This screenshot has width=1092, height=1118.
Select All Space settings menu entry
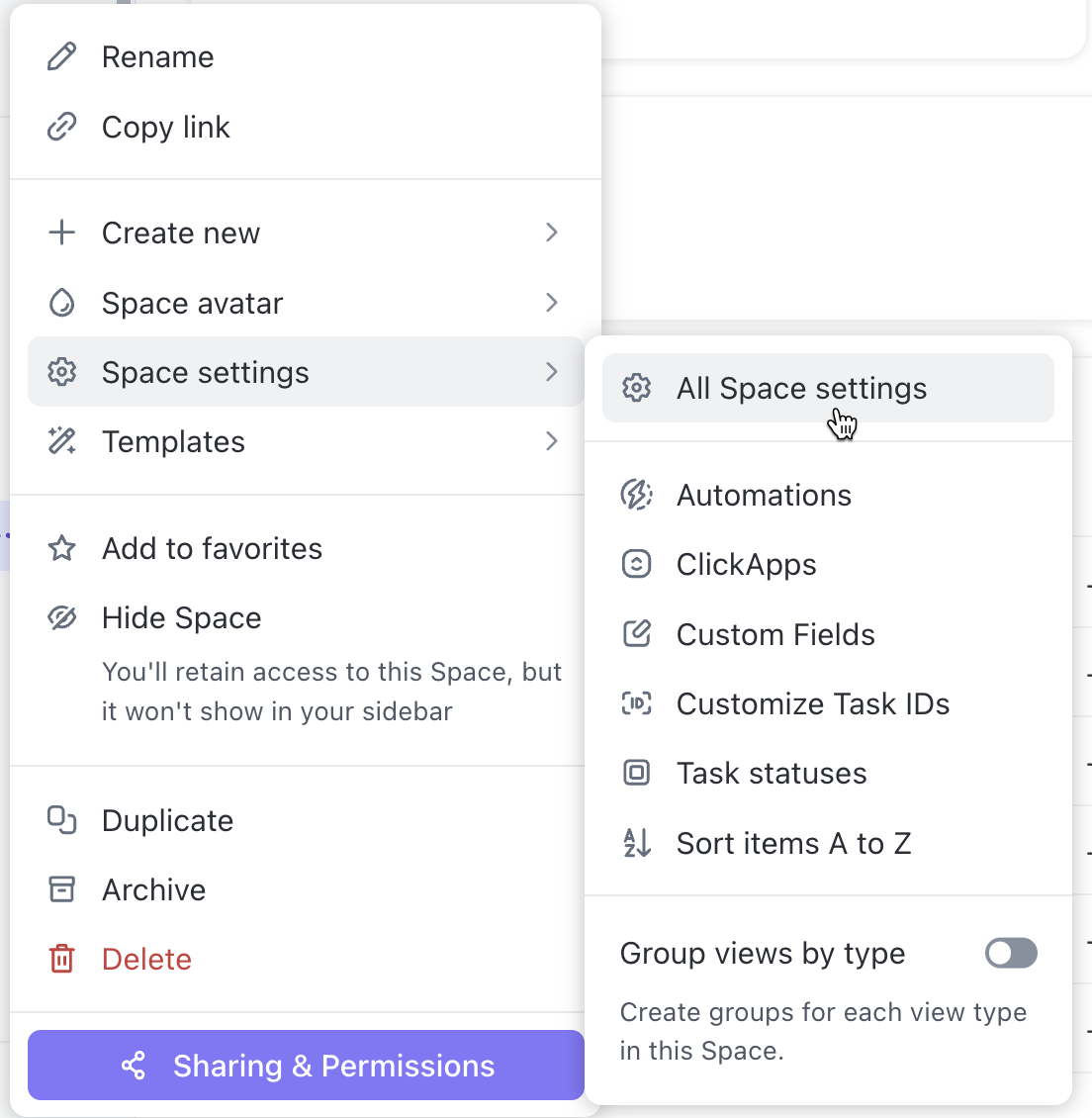point(828,388)
